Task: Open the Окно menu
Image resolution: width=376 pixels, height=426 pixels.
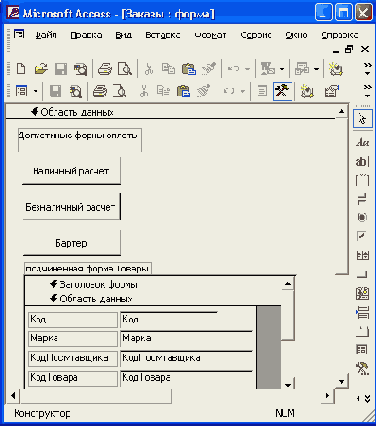Action: pyautogui.click(x=296, y=35)
